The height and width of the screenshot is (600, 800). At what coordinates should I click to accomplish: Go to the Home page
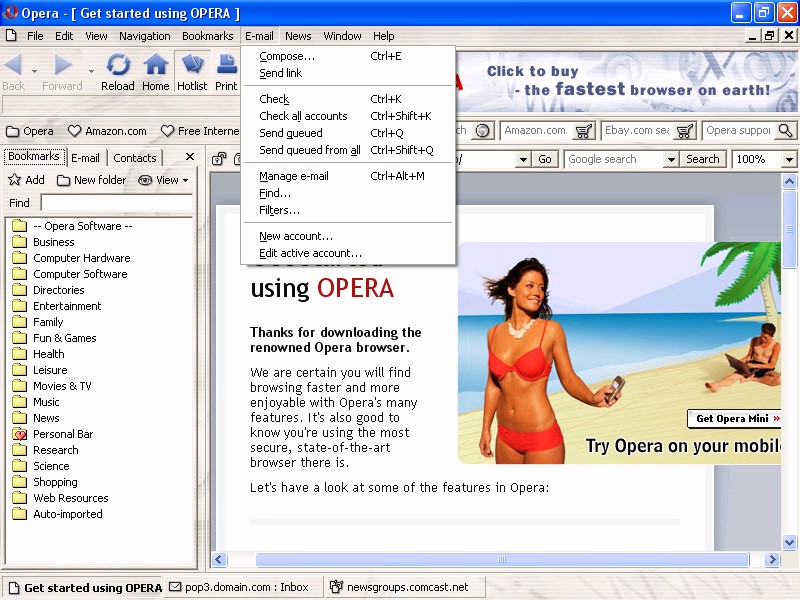tap(156, 72)
